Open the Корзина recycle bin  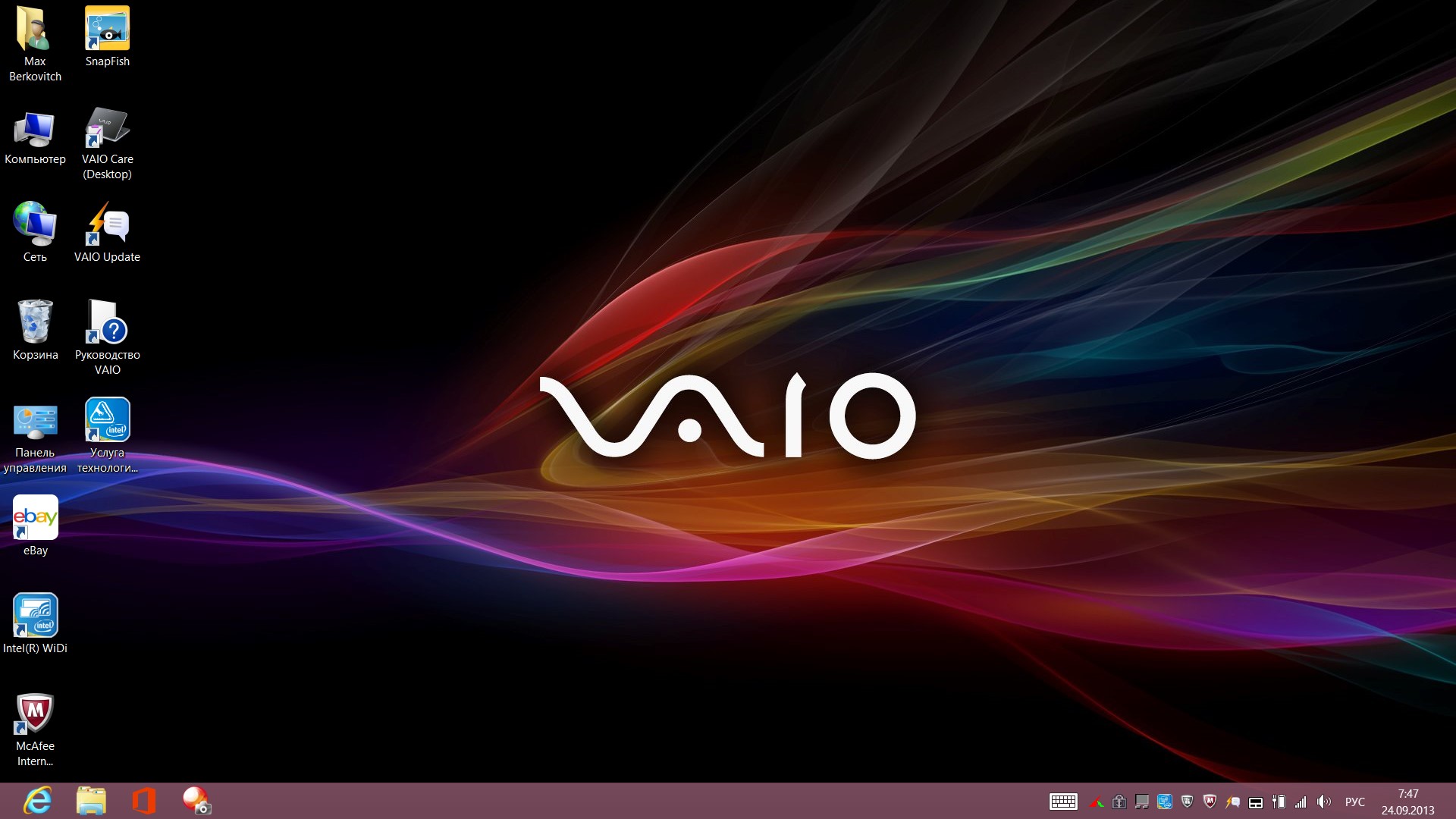click(35, 324)
